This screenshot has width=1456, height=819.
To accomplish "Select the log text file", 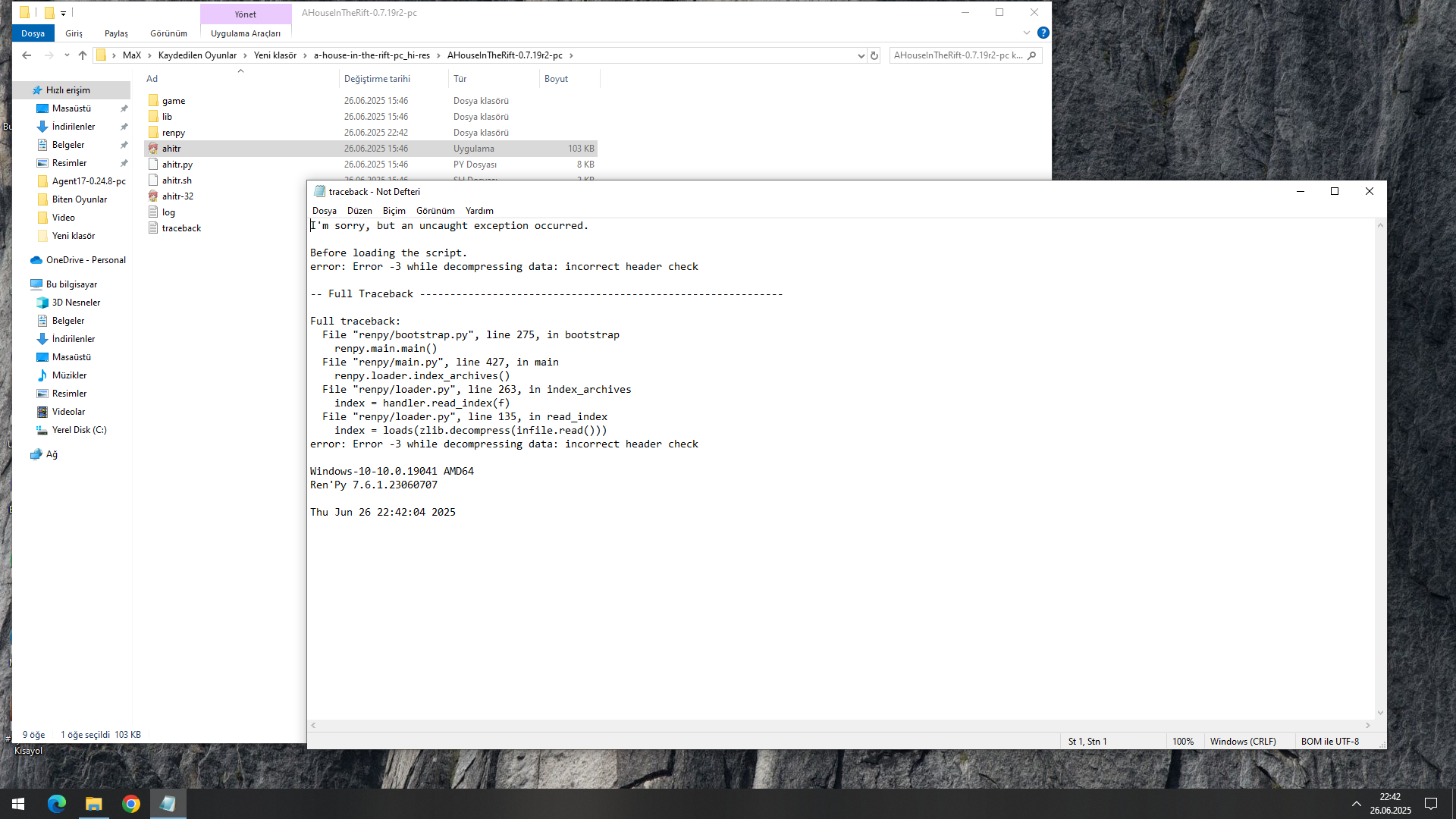I will point(168,212).
